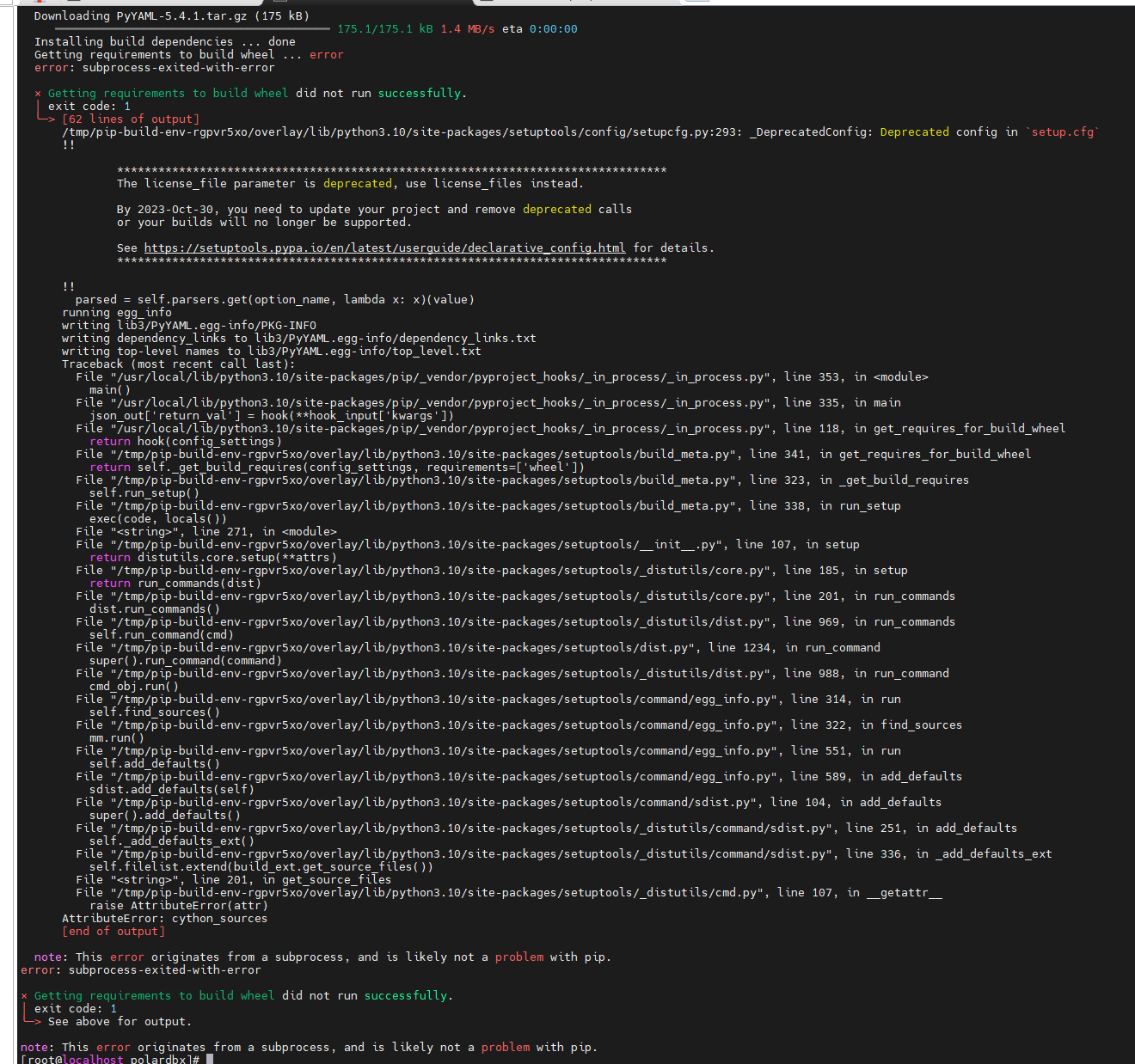Click the '[end of output]' text

(x=113, y=932)
